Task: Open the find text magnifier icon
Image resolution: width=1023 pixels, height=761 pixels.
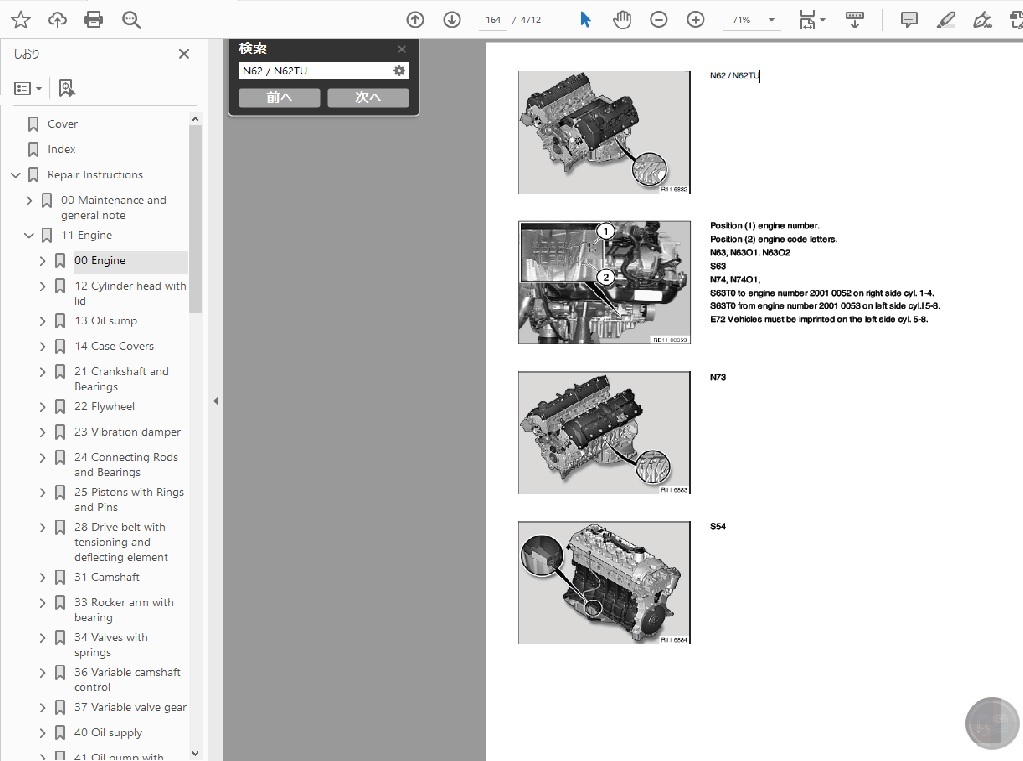Action: click(131, 20)
